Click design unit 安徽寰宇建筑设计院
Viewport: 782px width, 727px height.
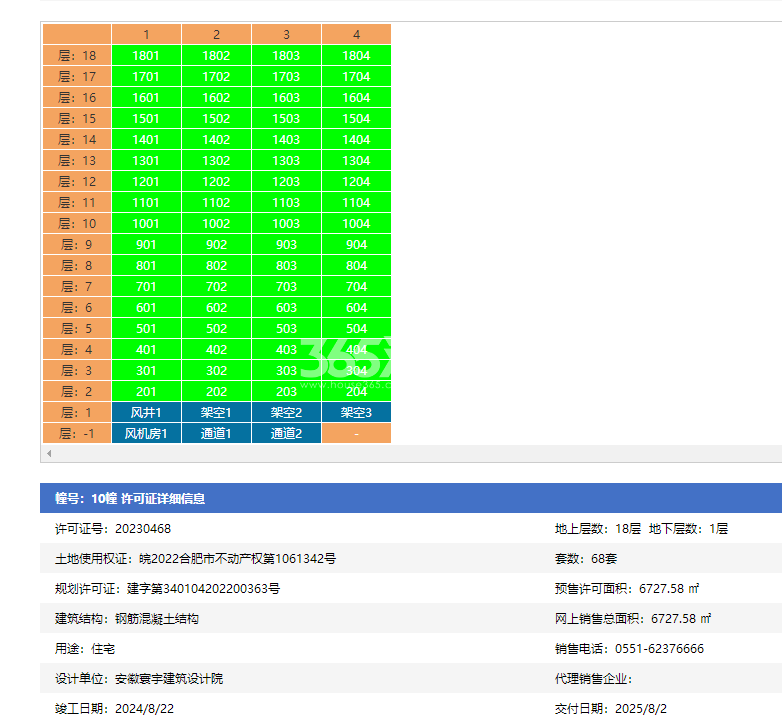(x=169, y=678)
